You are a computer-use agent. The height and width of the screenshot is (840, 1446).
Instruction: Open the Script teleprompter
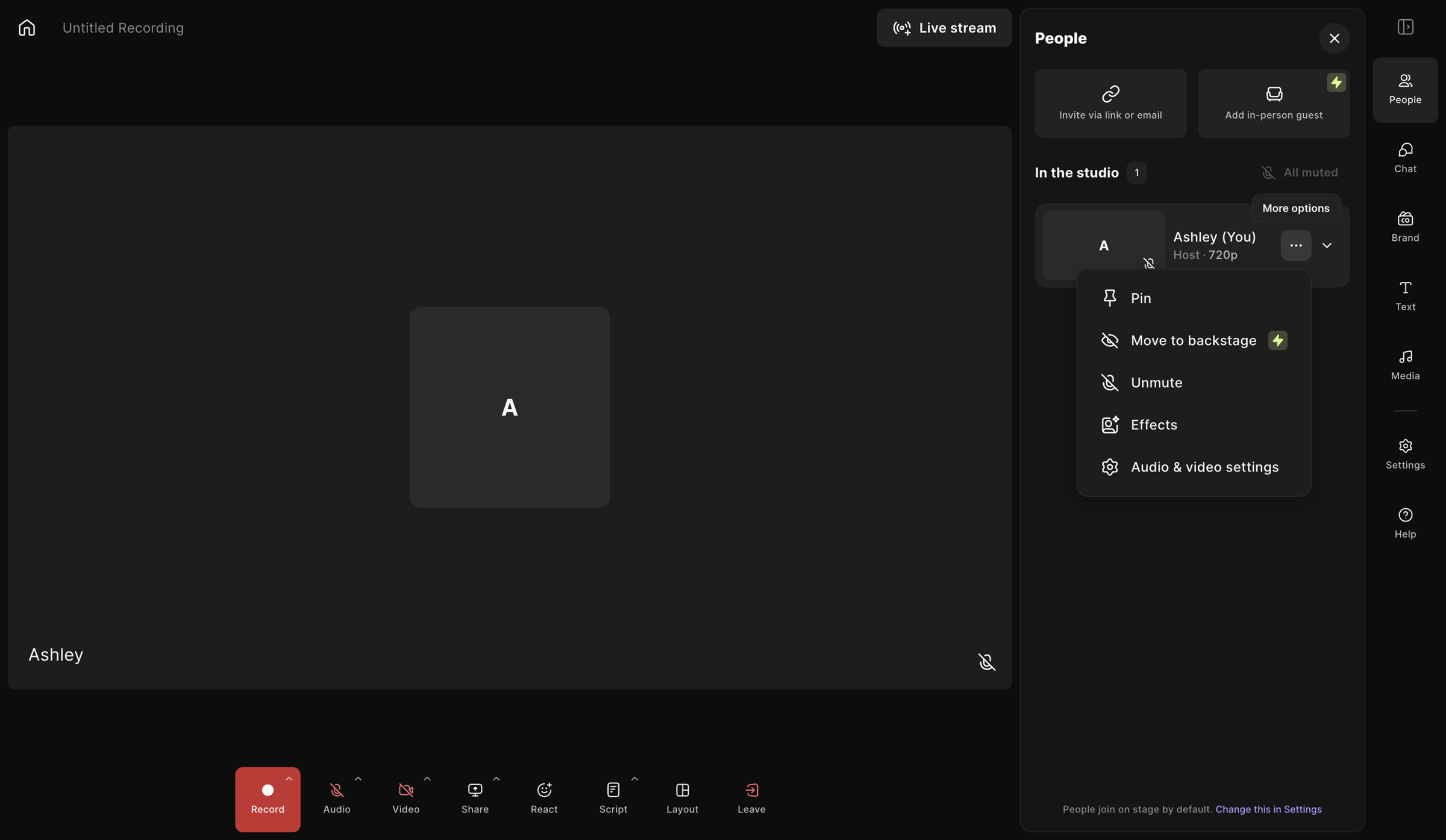click(613, 799)
